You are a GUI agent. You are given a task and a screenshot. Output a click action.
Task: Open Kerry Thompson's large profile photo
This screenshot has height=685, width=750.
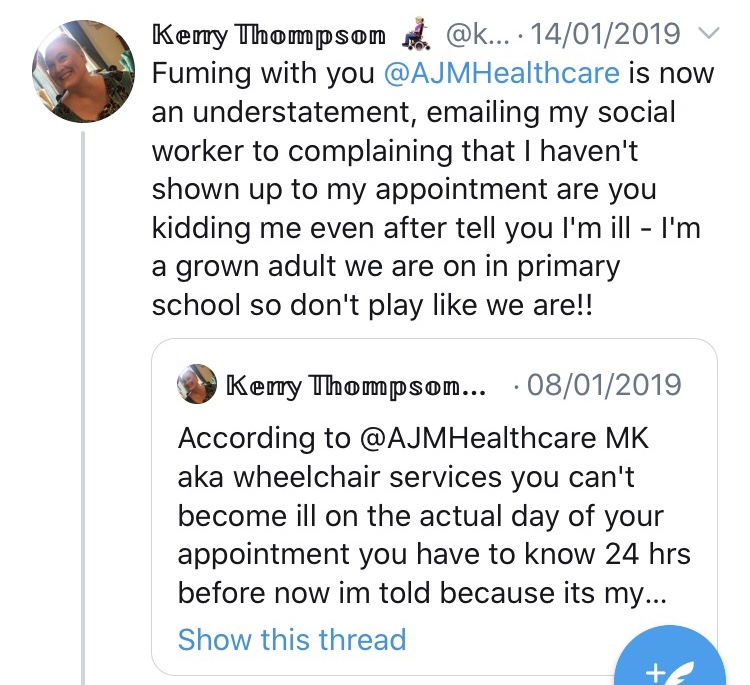pyautogui.click(x=83, y=71)
